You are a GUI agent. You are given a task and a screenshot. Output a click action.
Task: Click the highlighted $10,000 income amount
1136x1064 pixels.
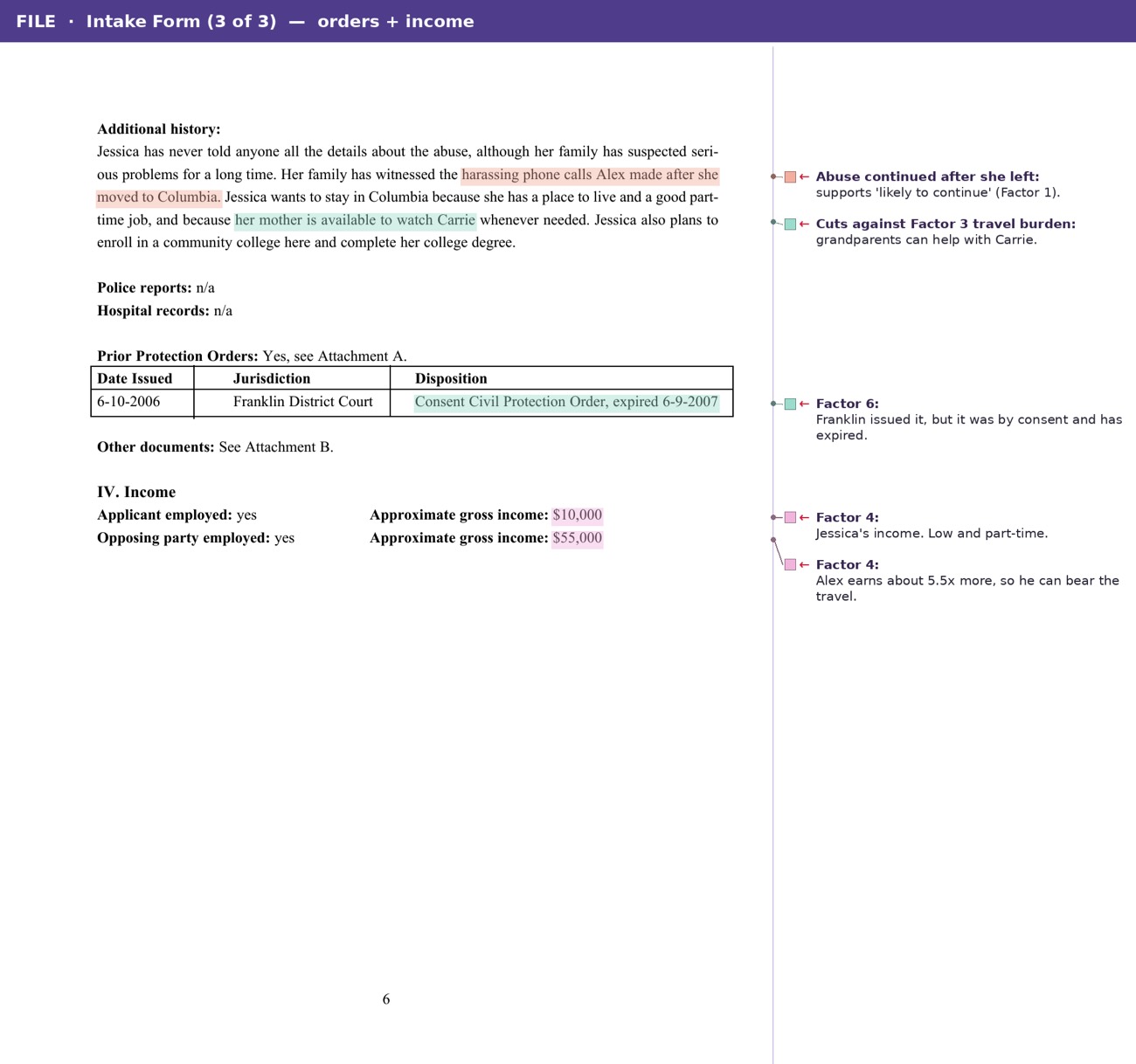coord(577,515)
